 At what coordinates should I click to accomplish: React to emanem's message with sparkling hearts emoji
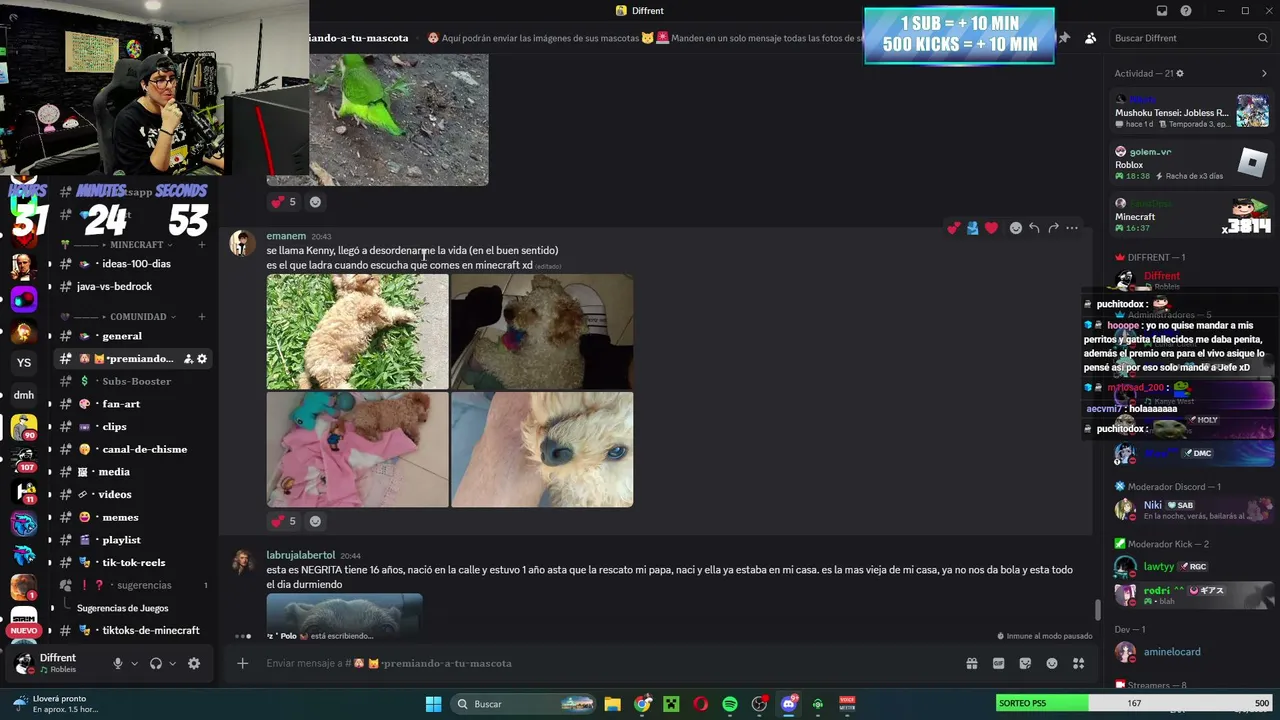(x=953, y=228)
